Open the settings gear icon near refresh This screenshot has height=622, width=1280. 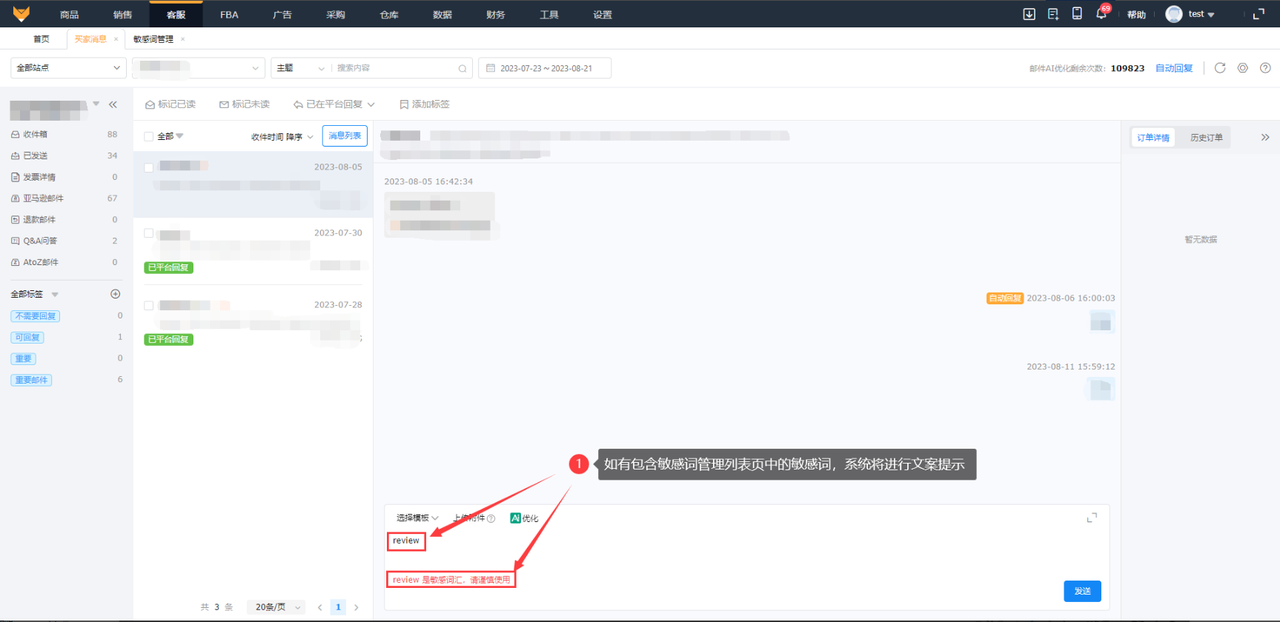pos(1242,68)
